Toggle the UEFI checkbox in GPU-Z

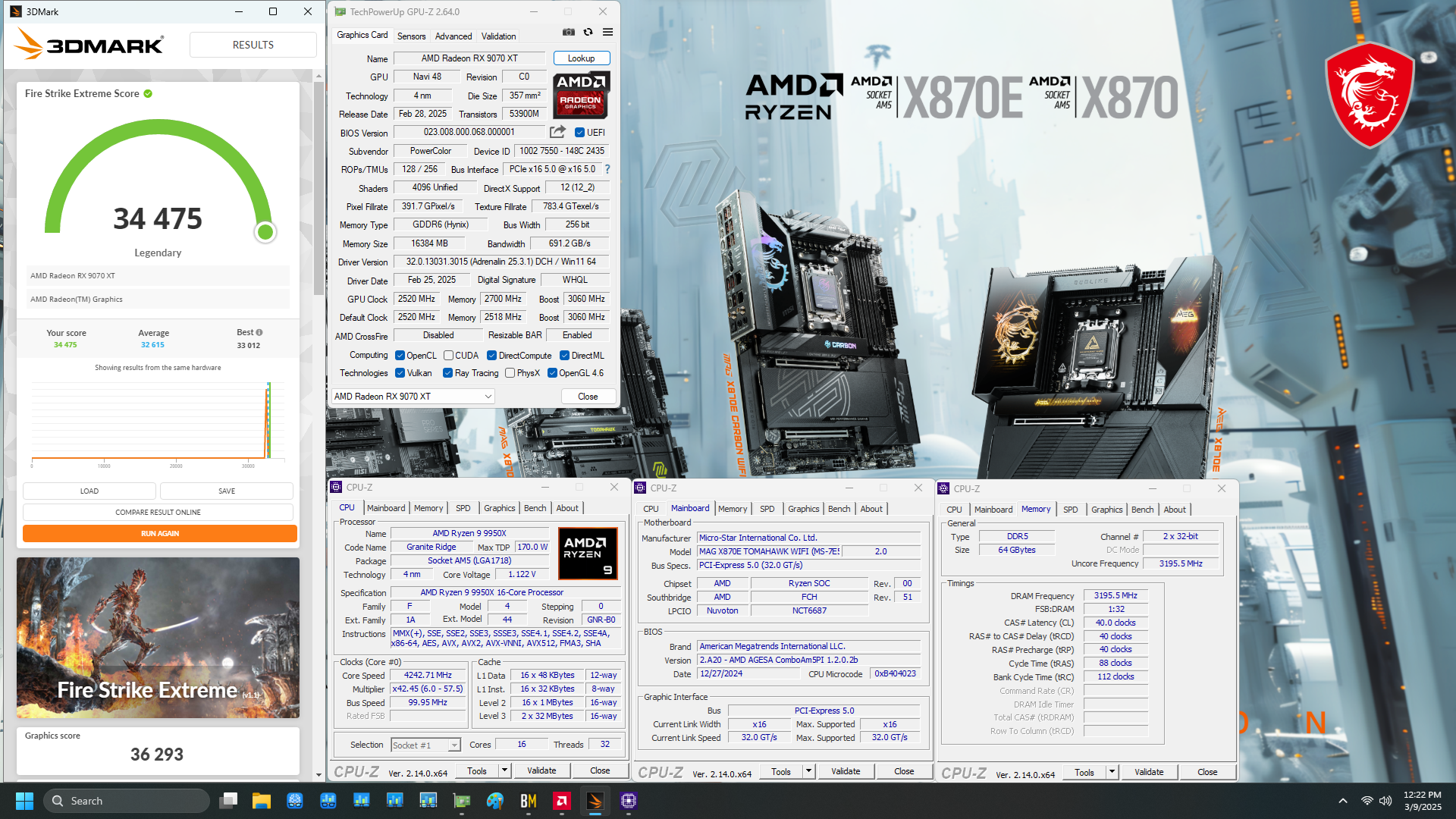click(x=579, y=132)
